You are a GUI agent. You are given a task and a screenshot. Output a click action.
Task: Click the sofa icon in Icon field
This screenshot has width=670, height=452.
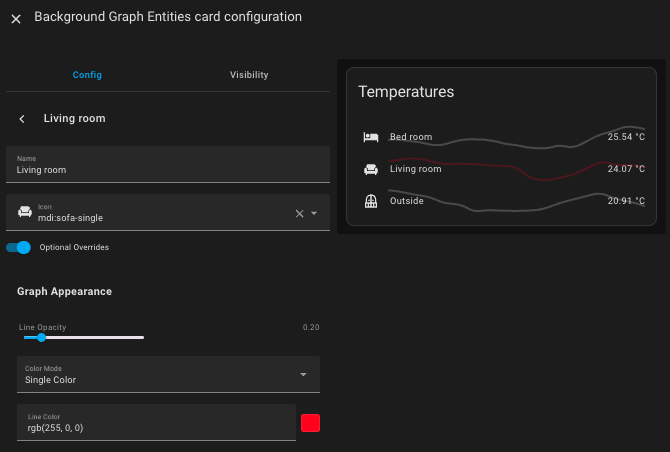tap(25, 212)
